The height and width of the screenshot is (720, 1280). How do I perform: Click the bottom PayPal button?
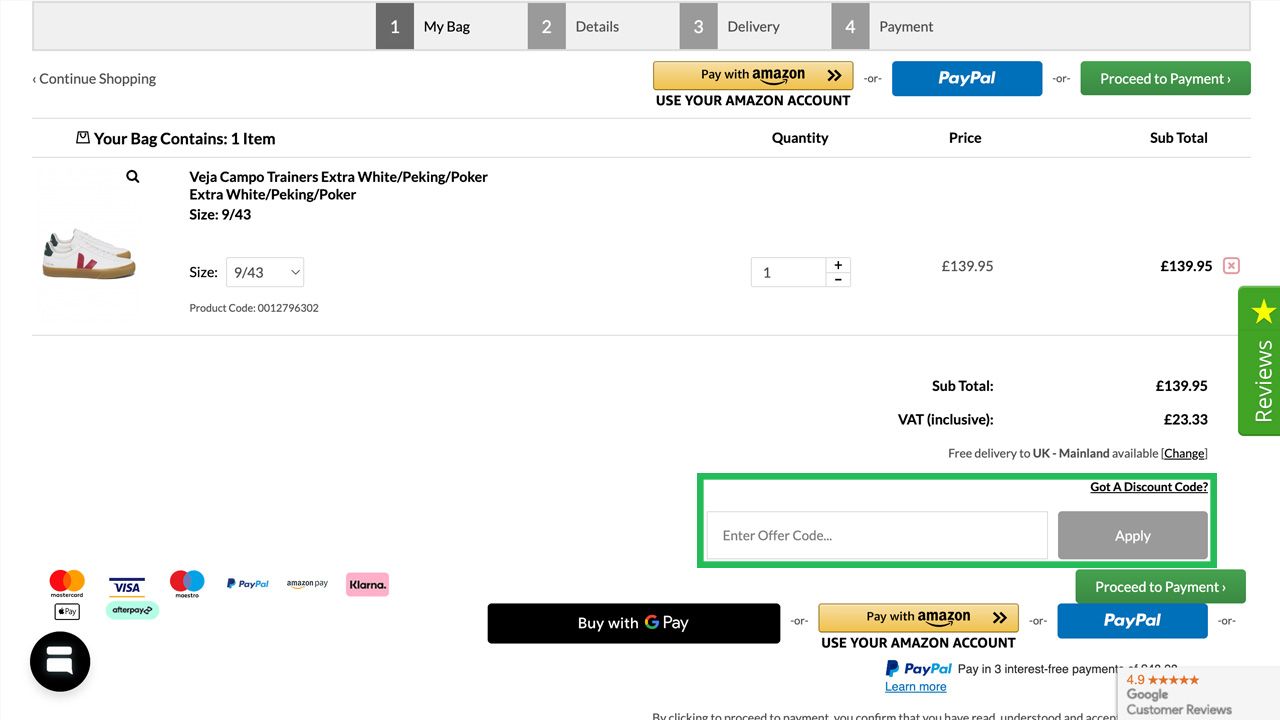click(1132, 621)
